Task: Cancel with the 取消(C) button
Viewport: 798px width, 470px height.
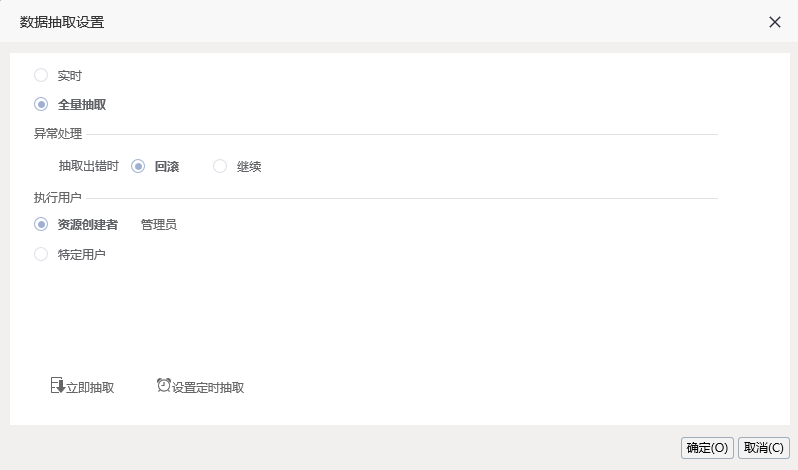Action: point(763,448)
